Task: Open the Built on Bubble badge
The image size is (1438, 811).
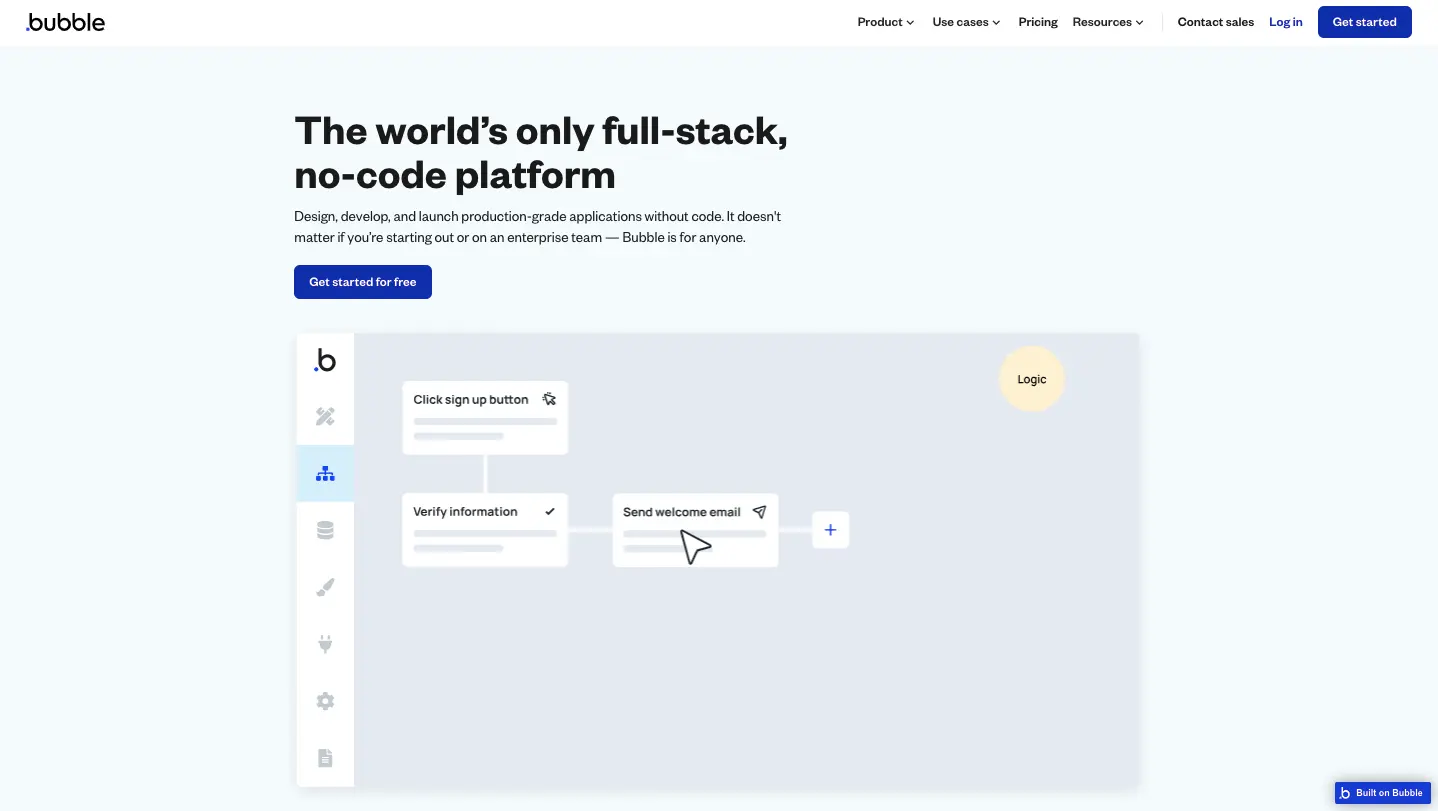Action: (1383, 793)
